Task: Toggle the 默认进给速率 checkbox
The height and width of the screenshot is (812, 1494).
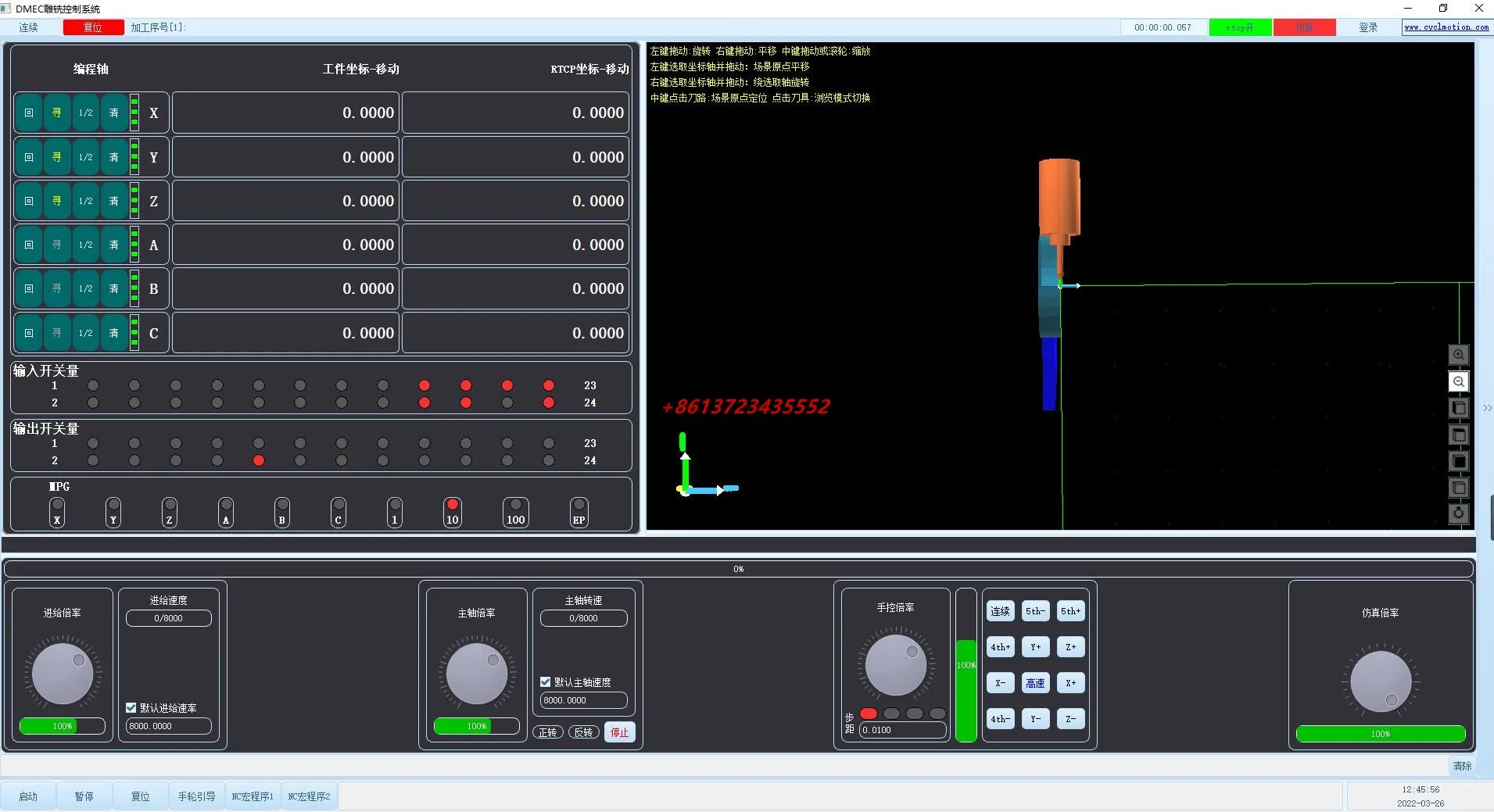Action: coord(131,708)
